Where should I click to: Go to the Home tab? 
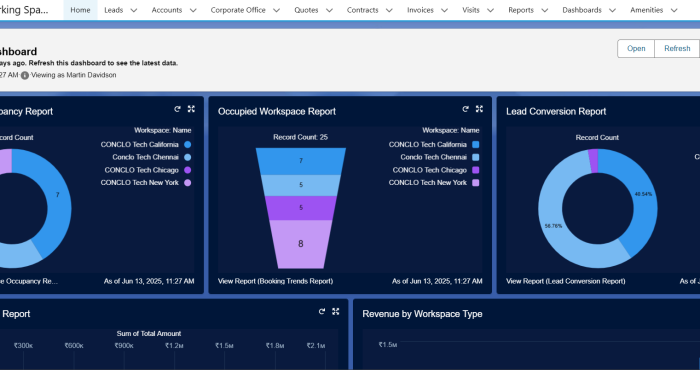point(80,10)
